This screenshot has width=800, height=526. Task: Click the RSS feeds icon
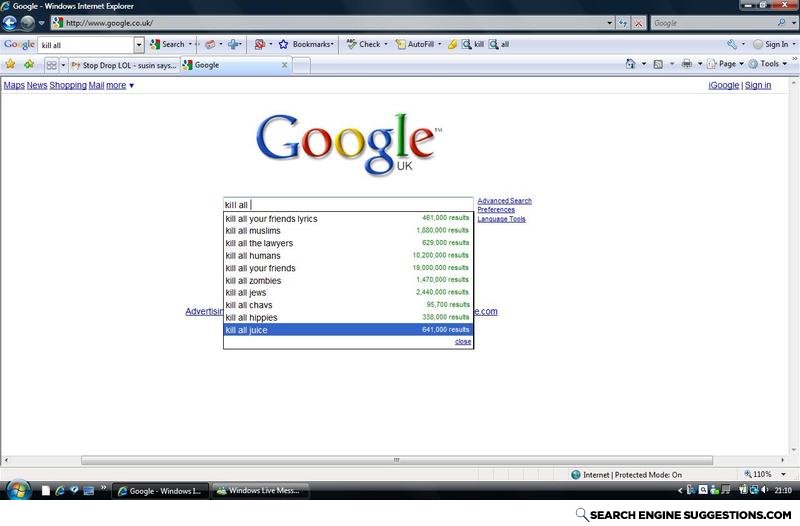click(658, 64)
